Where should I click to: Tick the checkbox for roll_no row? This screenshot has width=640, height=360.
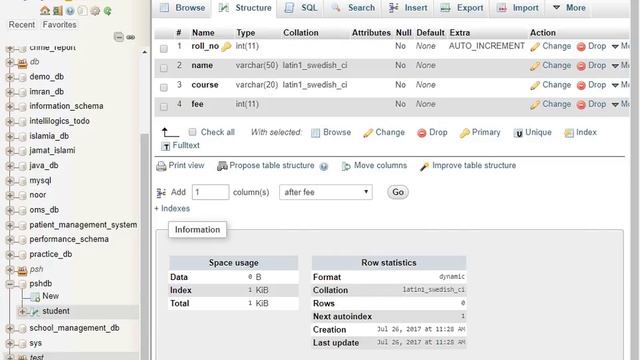164,49
